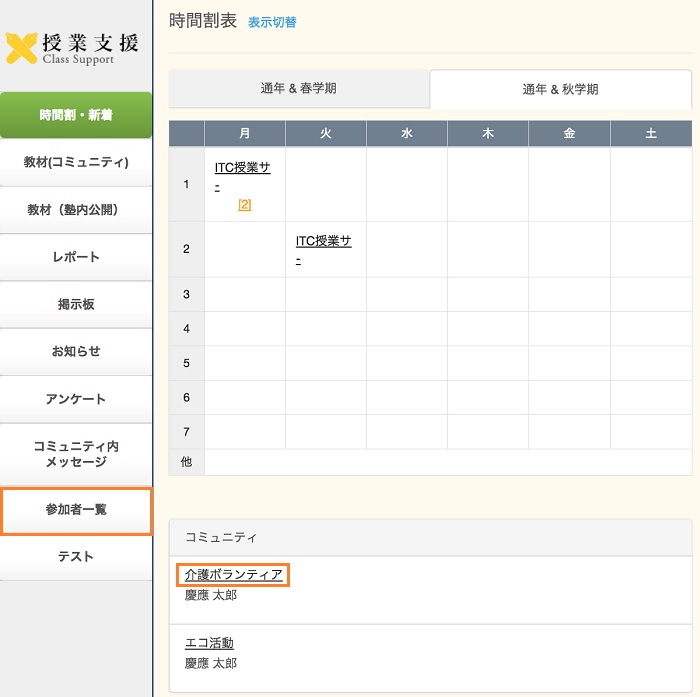Viewport: 700px width, 697px height.
Task: Select 教材(塾内公開) in the sidebar
Action: tap(76, 210)
